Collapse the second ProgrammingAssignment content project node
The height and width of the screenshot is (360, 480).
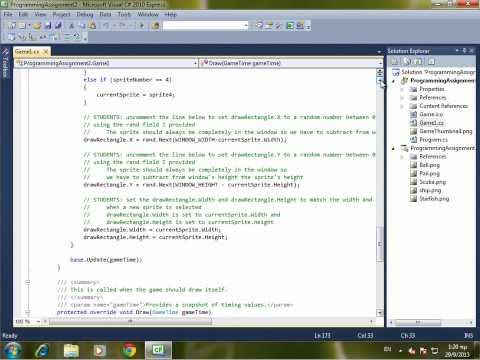(394, 148)
